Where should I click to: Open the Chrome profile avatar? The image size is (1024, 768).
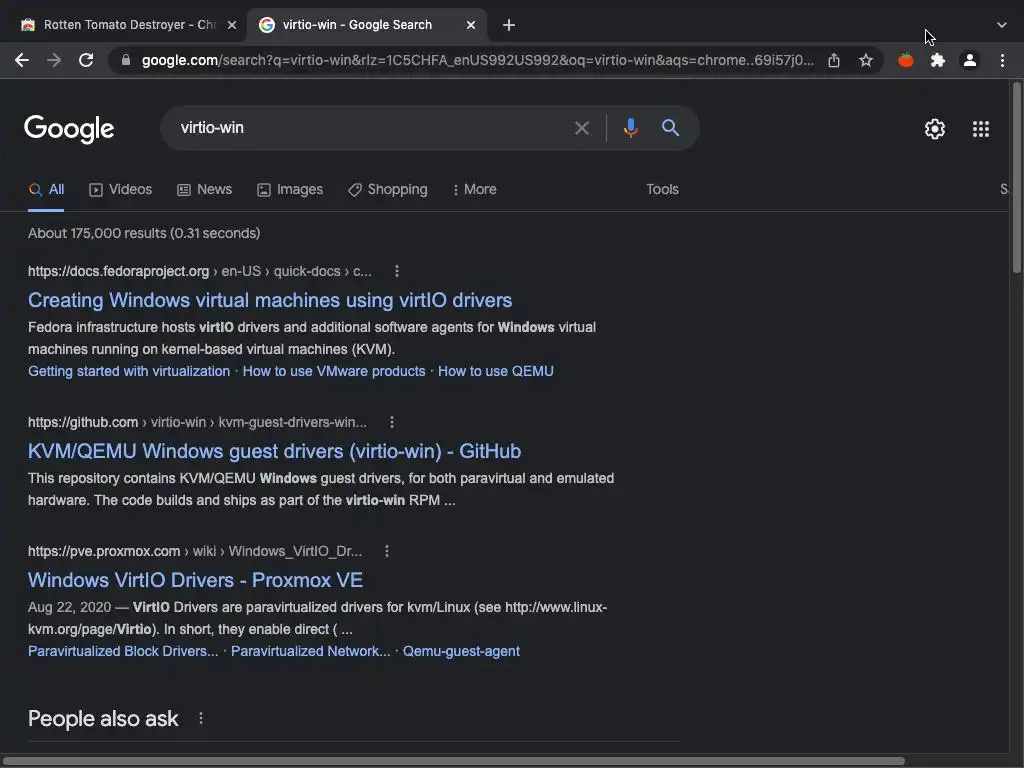(970, 60)
